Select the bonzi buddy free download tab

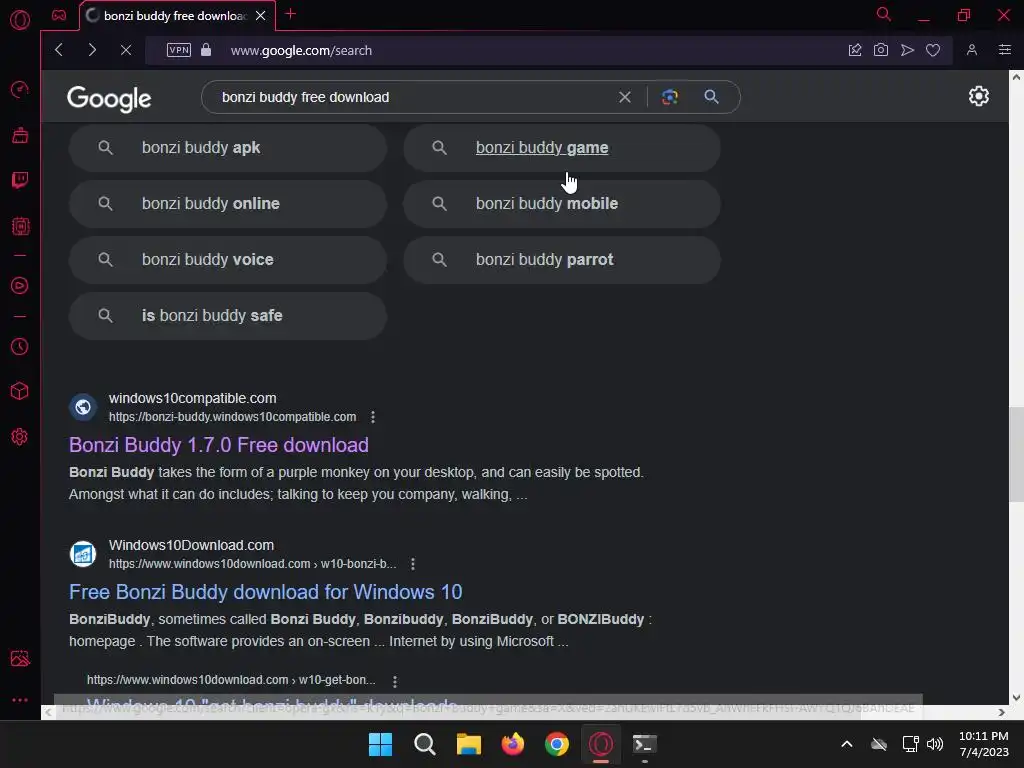point(175,15)
